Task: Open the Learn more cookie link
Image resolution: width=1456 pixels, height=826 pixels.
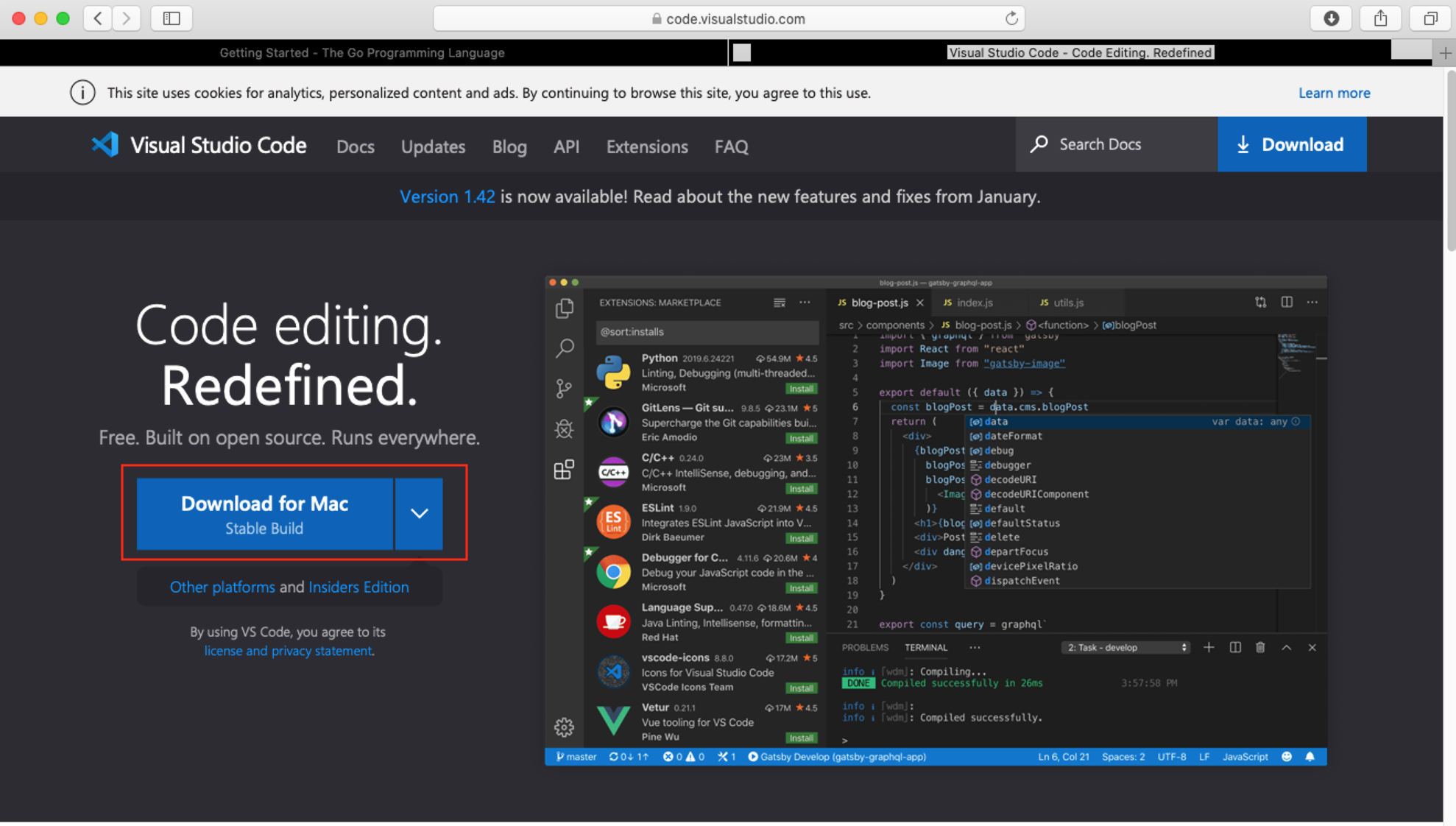Action: point(1334,93)
